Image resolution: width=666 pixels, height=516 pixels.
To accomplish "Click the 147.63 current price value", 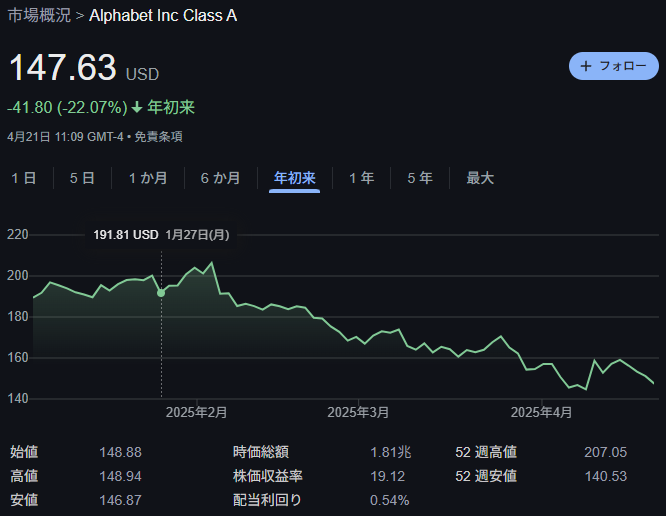I will pos(62,69).
